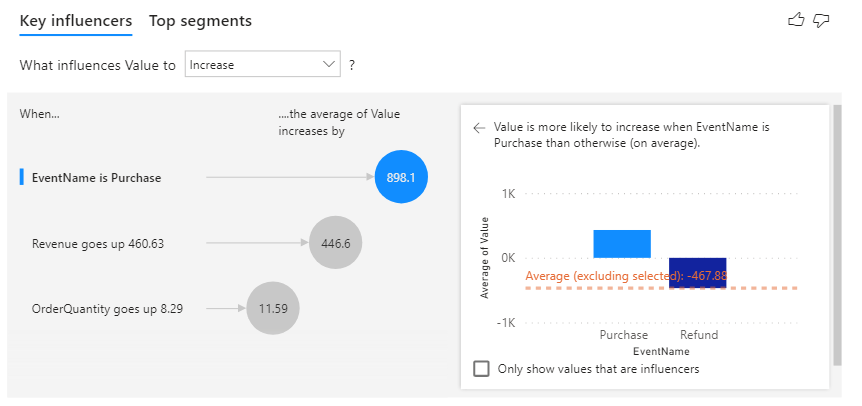The image size is (862, 406).
Task: Click the back arrow in detail panel
Action: (479, 128)
